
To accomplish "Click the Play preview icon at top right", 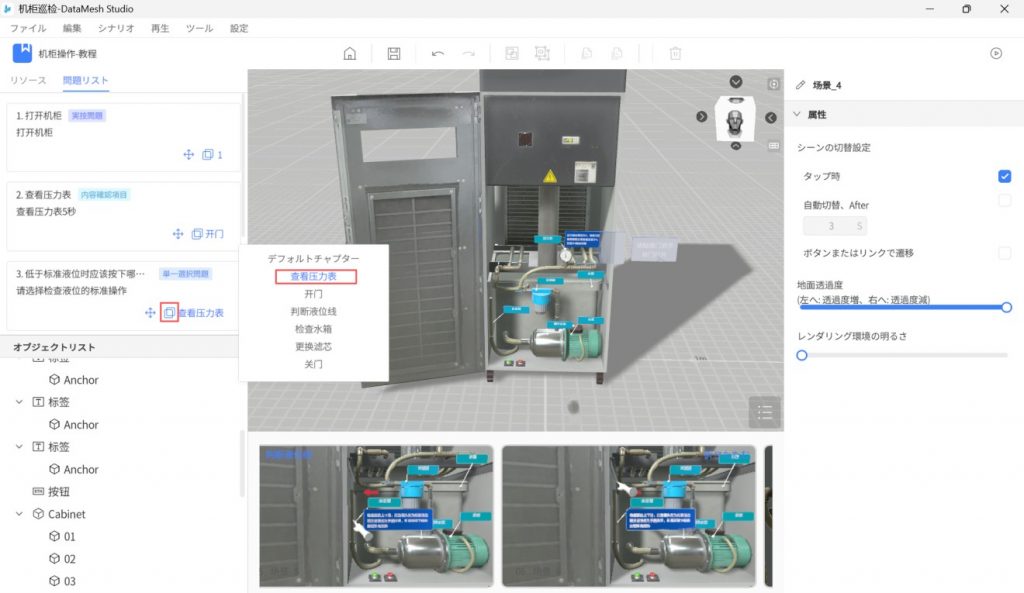I will click(x=996, y=53).
